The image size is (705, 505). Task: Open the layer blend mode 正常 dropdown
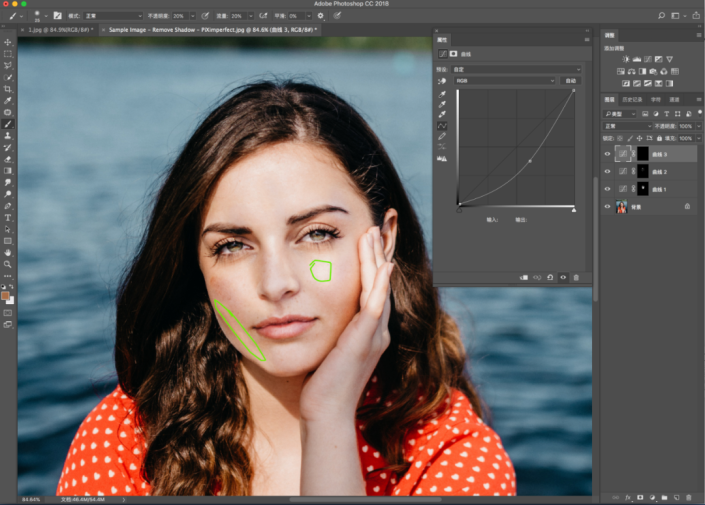626,126
